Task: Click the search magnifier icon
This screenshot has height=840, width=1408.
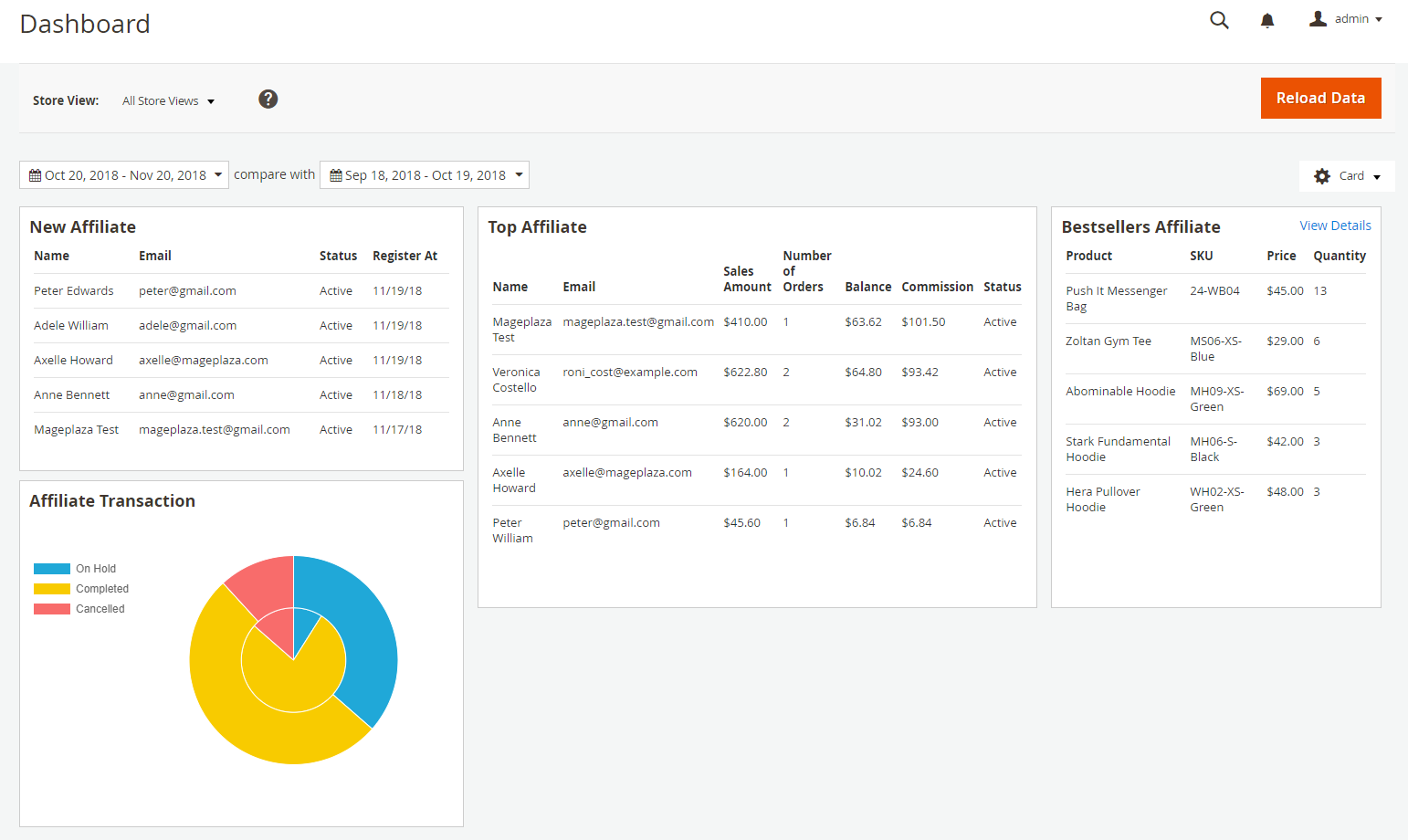Action: (x=1219, y=20)
